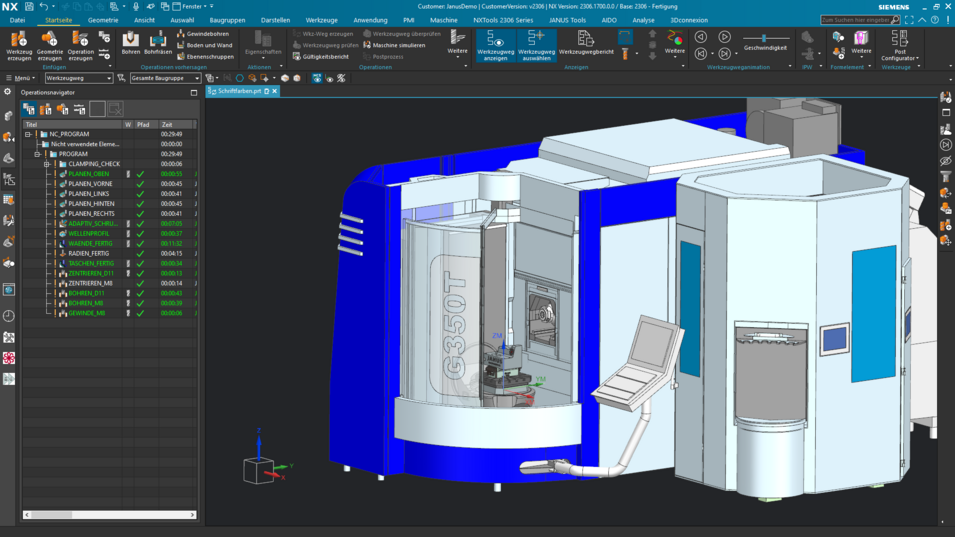Click the navigator horizontal scrollbar
Screen dimensions: 955x537
click(x=110, y=514)
